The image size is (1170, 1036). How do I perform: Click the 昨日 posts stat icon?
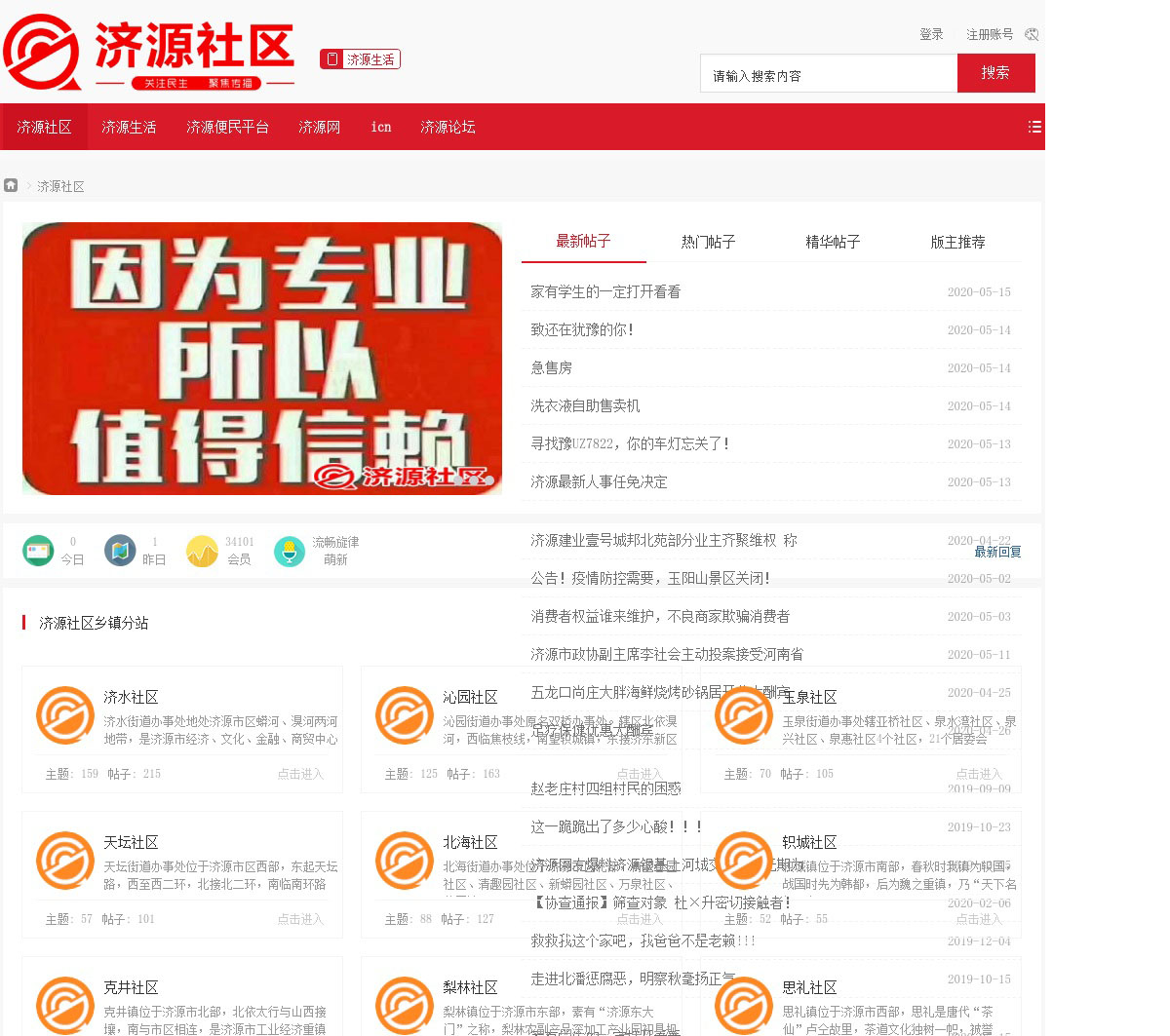click(x=120, y=551)
